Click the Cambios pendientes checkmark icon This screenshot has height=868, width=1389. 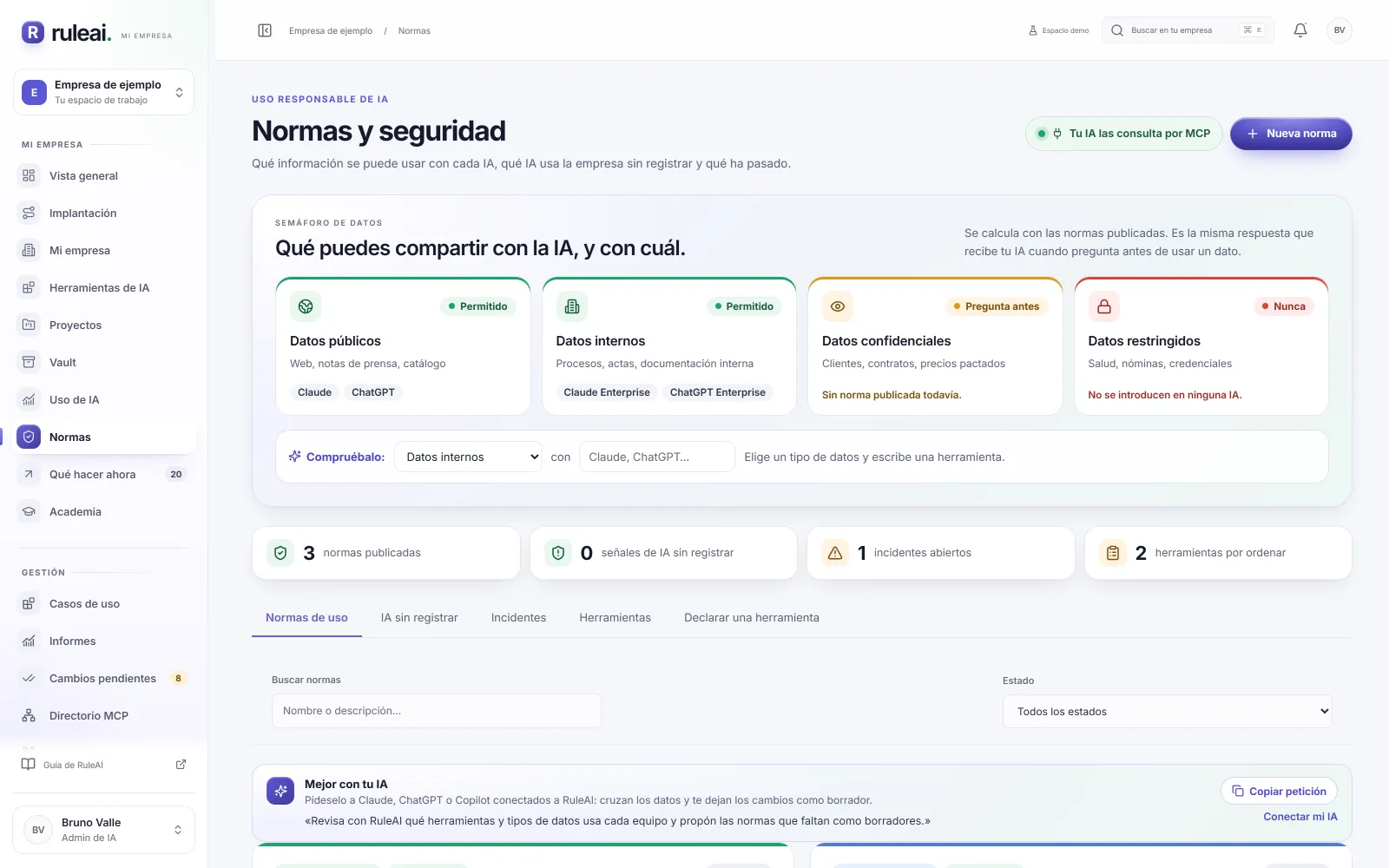point(29,678)
